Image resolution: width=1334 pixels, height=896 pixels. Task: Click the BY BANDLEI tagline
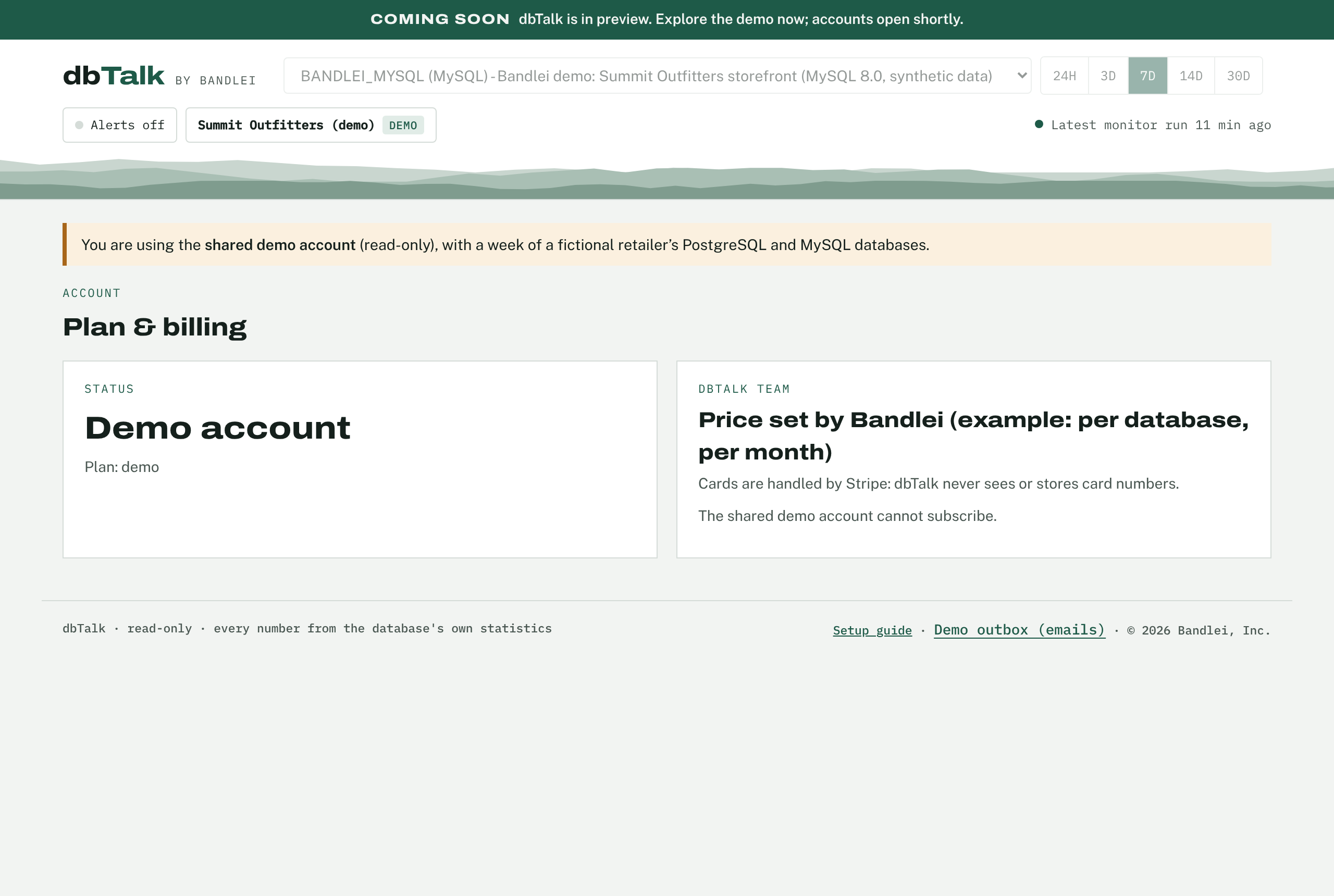coord(216,81)
